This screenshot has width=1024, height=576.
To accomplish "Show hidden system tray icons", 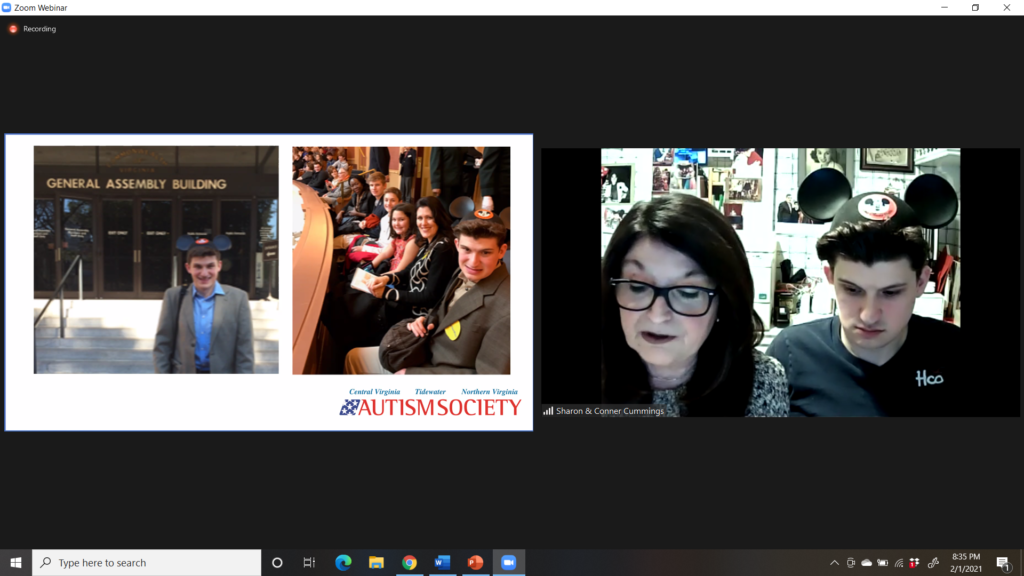I will click(x=834, y=562).
